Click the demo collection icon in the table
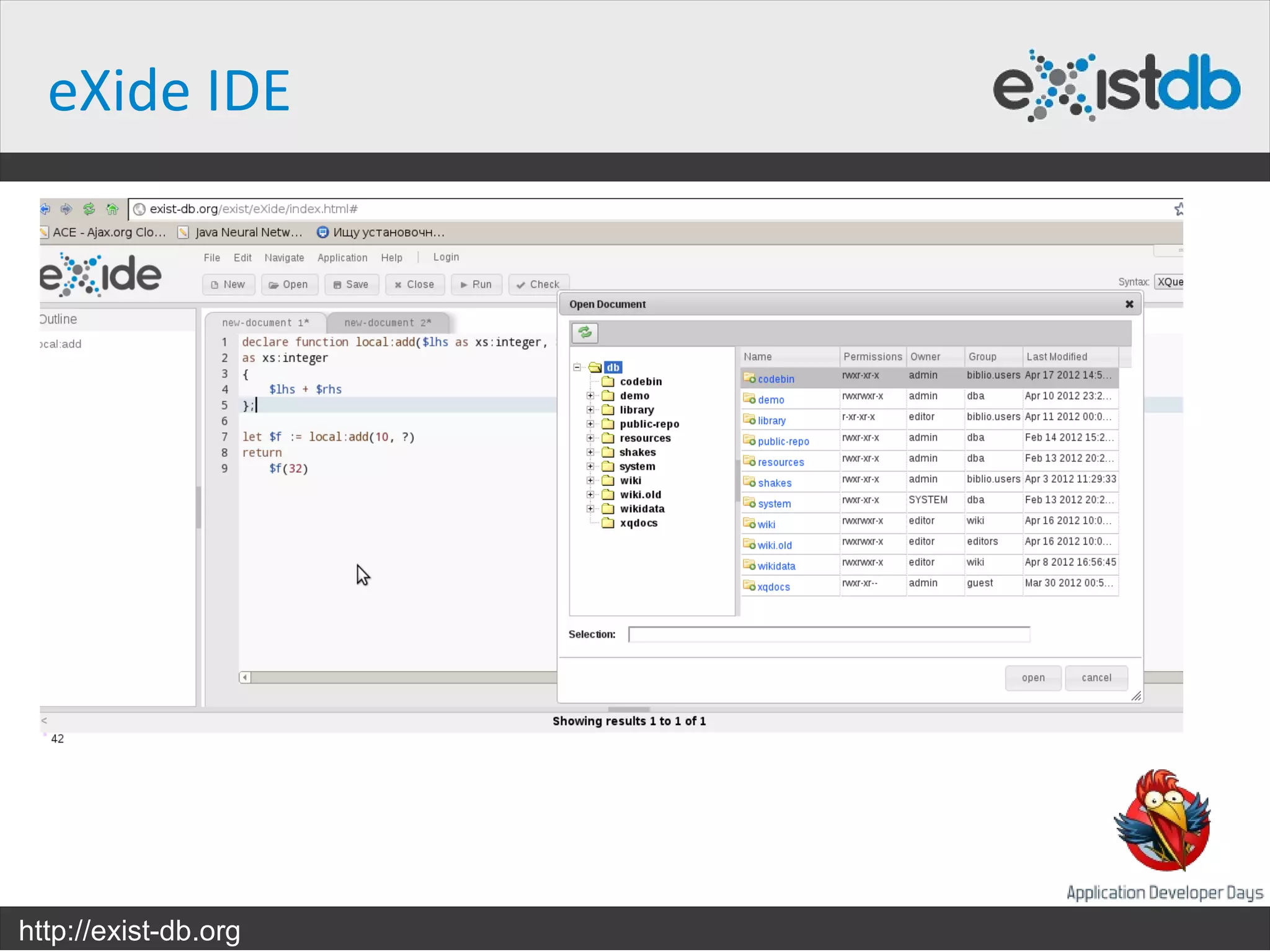Screen dimensions: 1270x952 pos(749,399)
